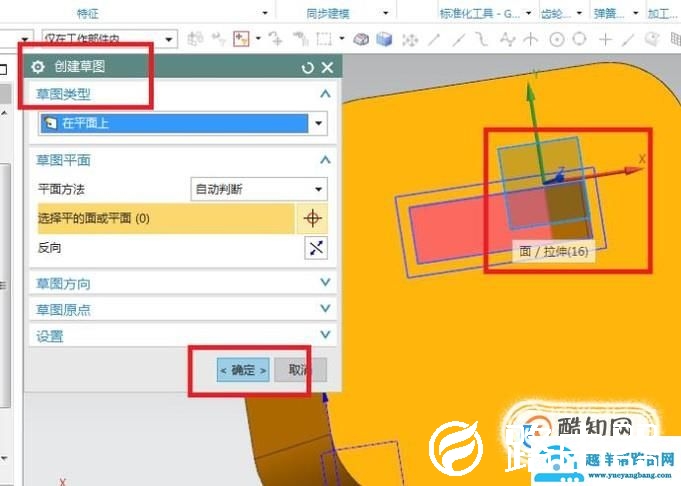This screenshot has height=486, width=681.
Task: Click the red X axis arrow handle
Action: point(633,170)
